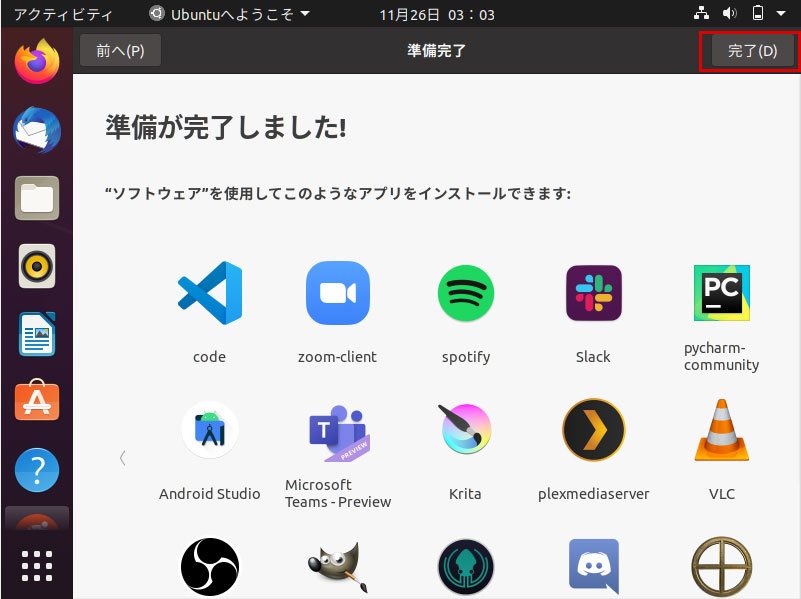Click the Spotify app icon
Image resolution: width=801 pixels, height=599 pixels.
(x=466, y=293)
